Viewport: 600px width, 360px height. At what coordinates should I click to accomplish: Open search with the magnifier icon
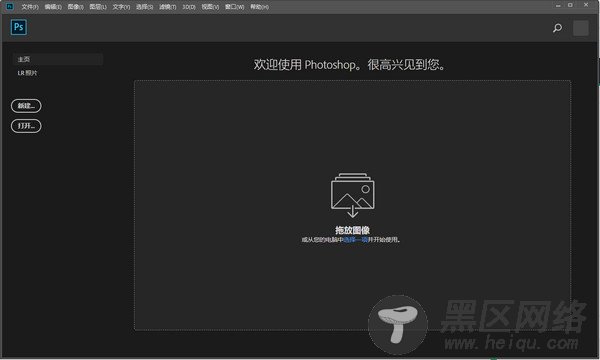(558, 28)
